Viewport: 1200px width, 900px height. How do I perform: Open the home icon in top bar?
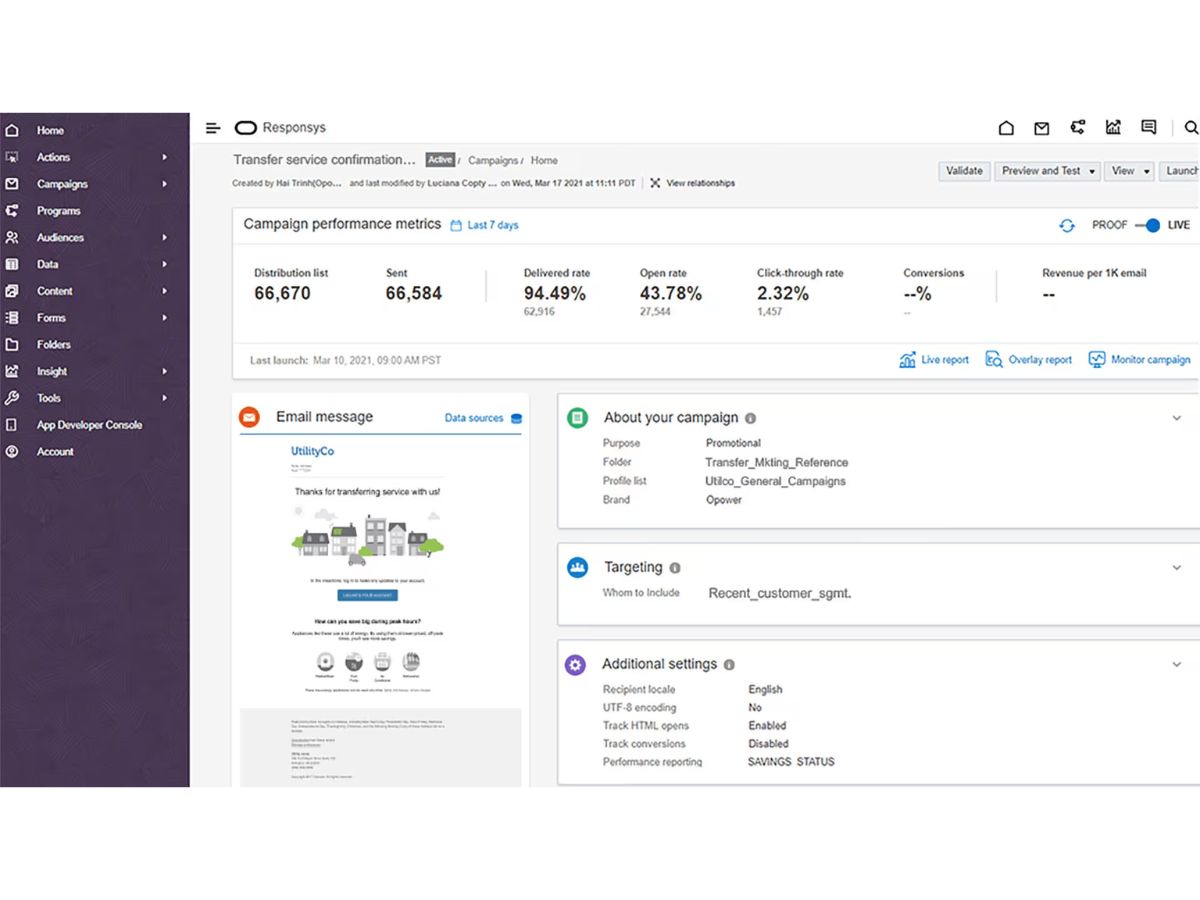click(x=1006, y=128)
